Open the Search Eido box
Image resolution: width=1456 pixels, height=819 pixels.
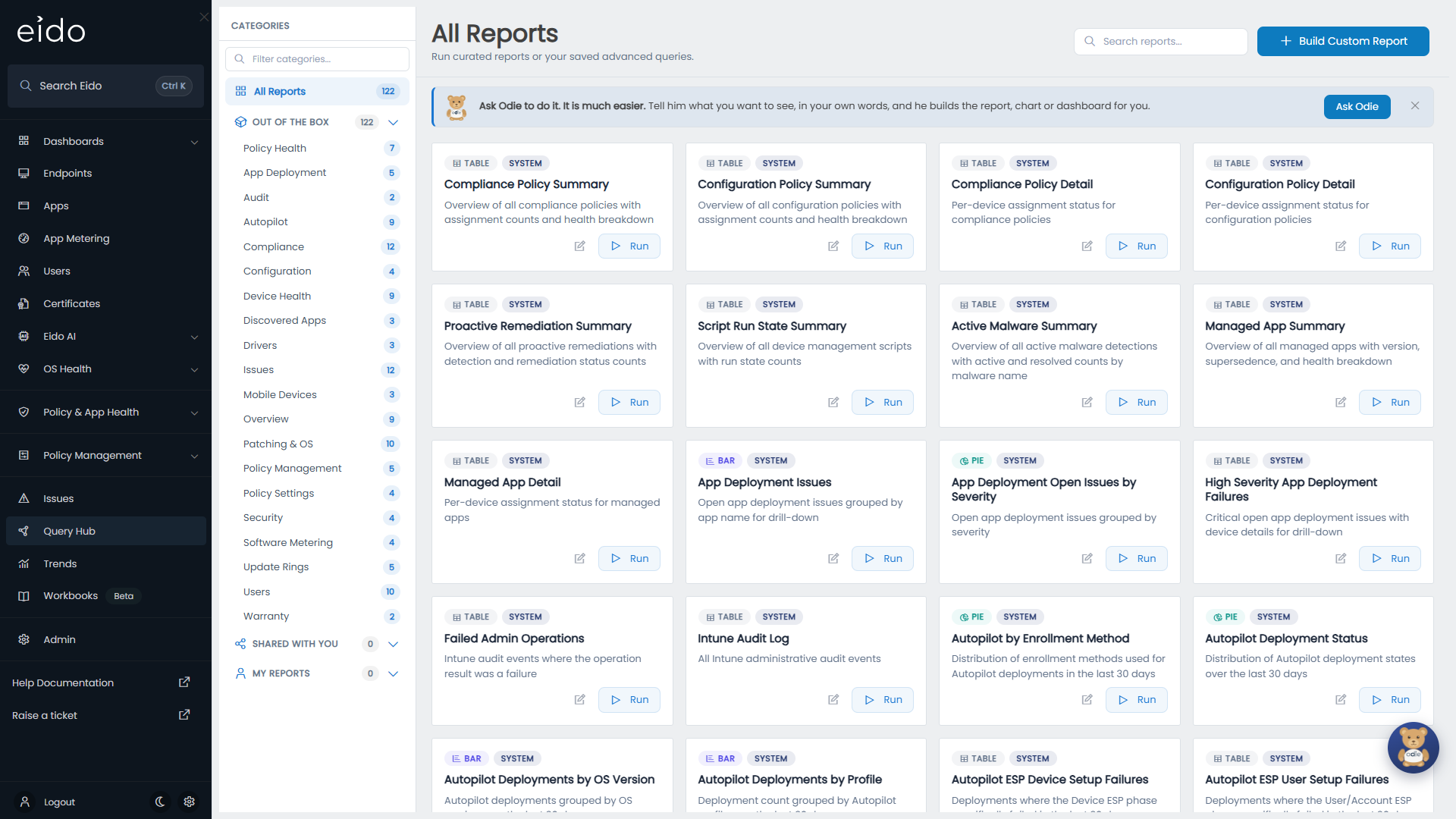point(105,86)
